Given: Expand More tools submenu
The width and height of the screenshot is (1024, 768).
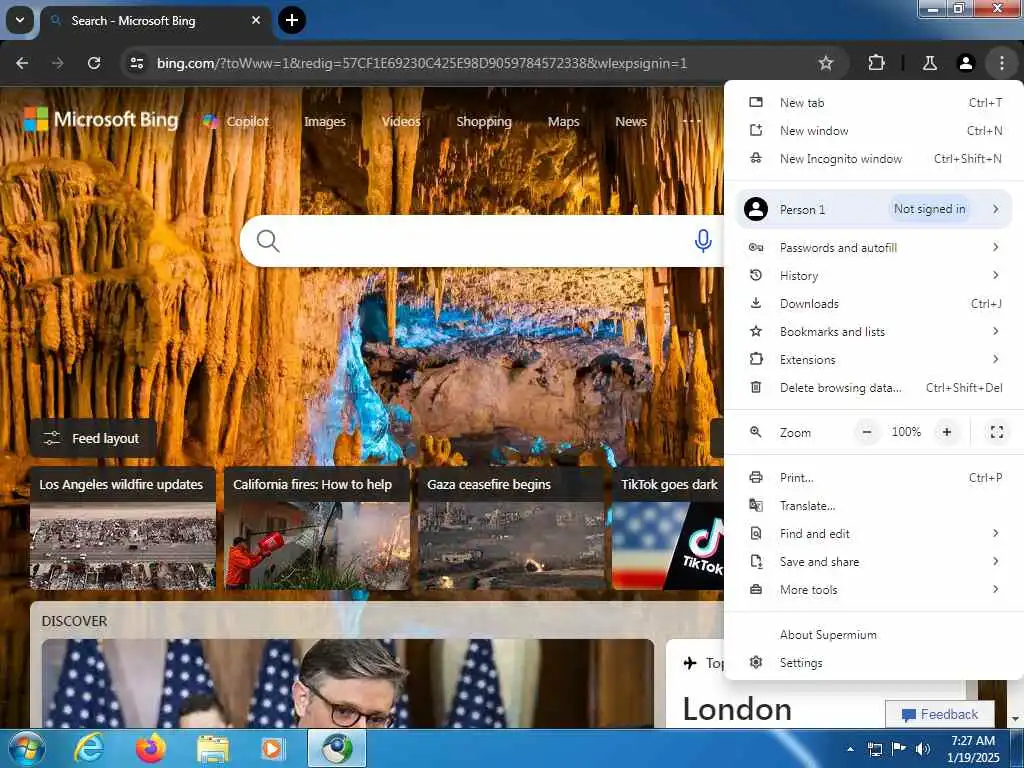Looking at the screenshot, I should point(874,590).
